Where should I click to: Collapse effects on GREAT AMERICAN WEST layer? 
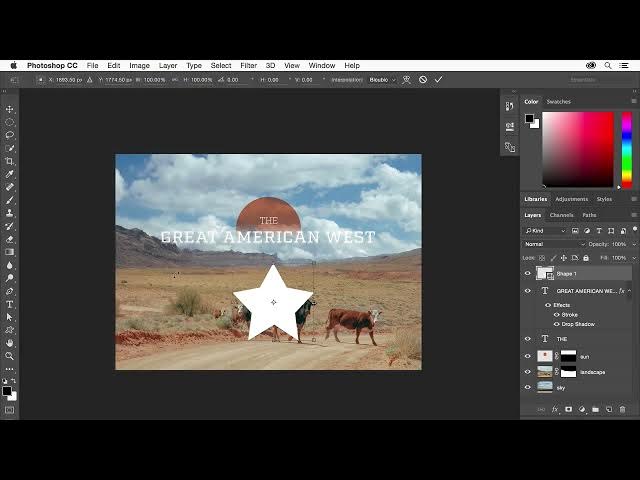coord(629,291)
